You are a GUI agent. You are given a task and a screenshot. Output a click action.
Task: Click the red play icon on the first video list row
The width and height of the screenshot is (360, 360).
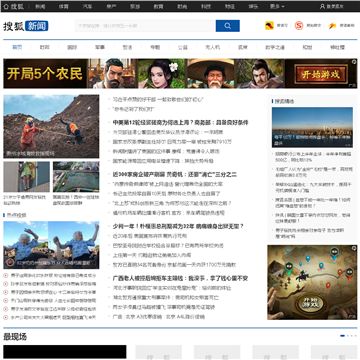(x=6, y=275)
